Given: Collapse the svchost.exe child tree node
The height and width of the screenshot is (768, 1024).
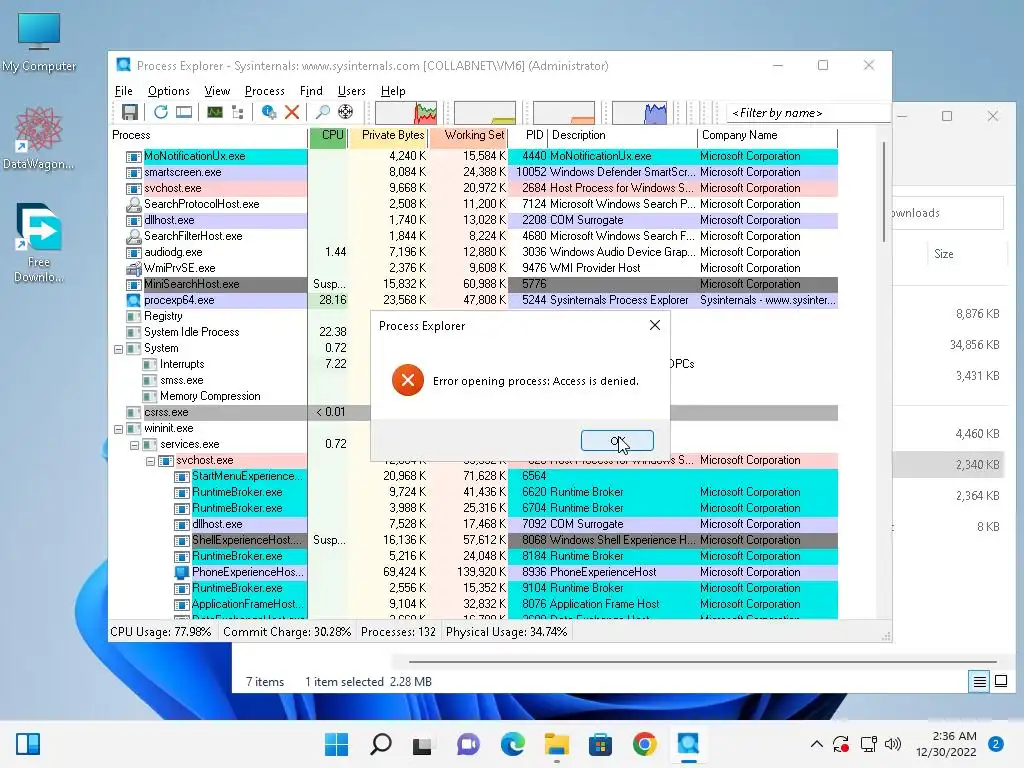Looking at the screenshot, I should click(x=150, y=461).
